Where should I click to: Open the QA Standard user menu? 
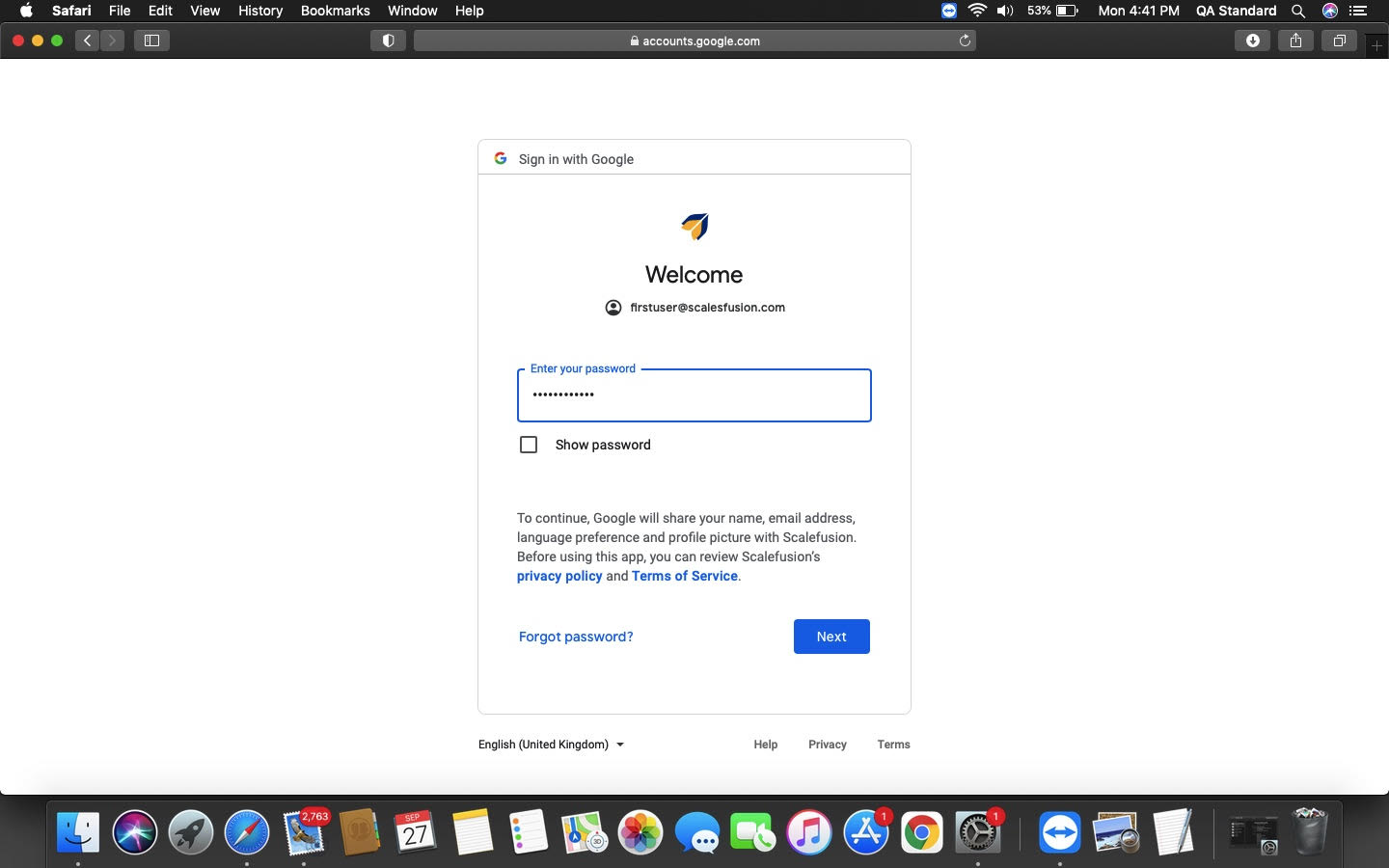pyautogui.click(x=1236, y=11)
